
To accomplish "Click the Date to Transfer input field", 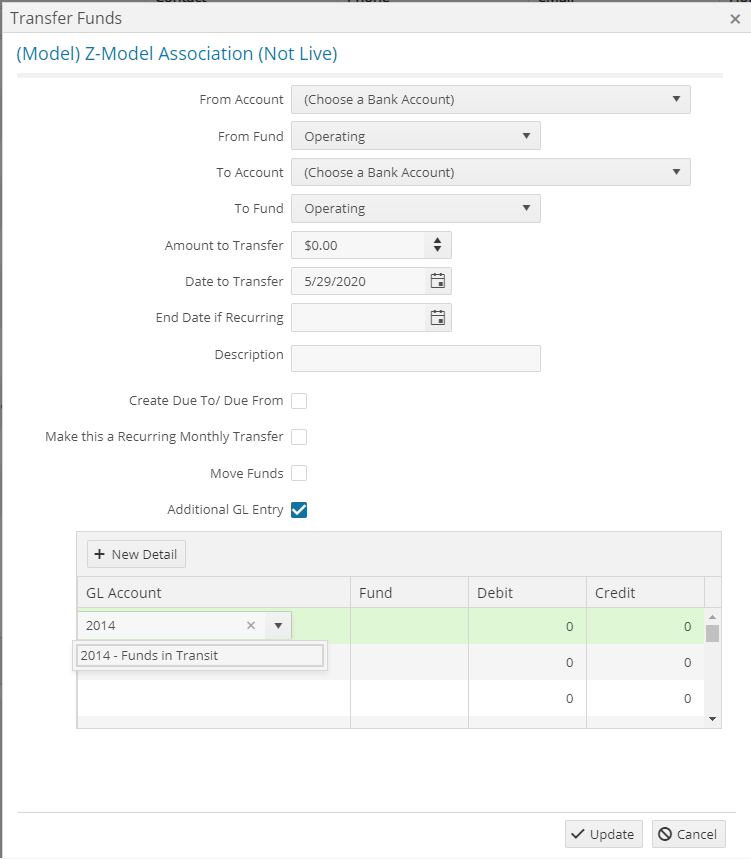I will click(x=358, y=282).
